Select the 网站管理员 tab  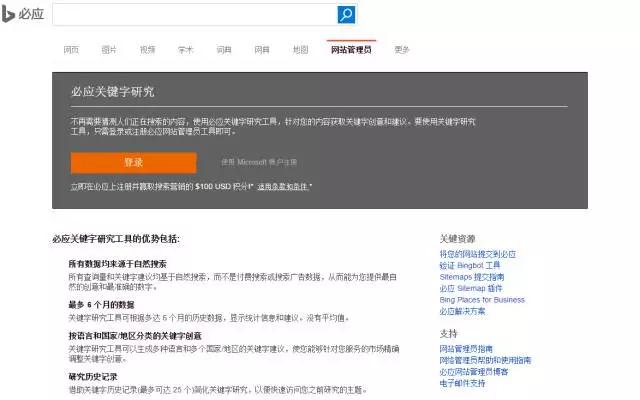pyautogui.click(x=351, y=50)
